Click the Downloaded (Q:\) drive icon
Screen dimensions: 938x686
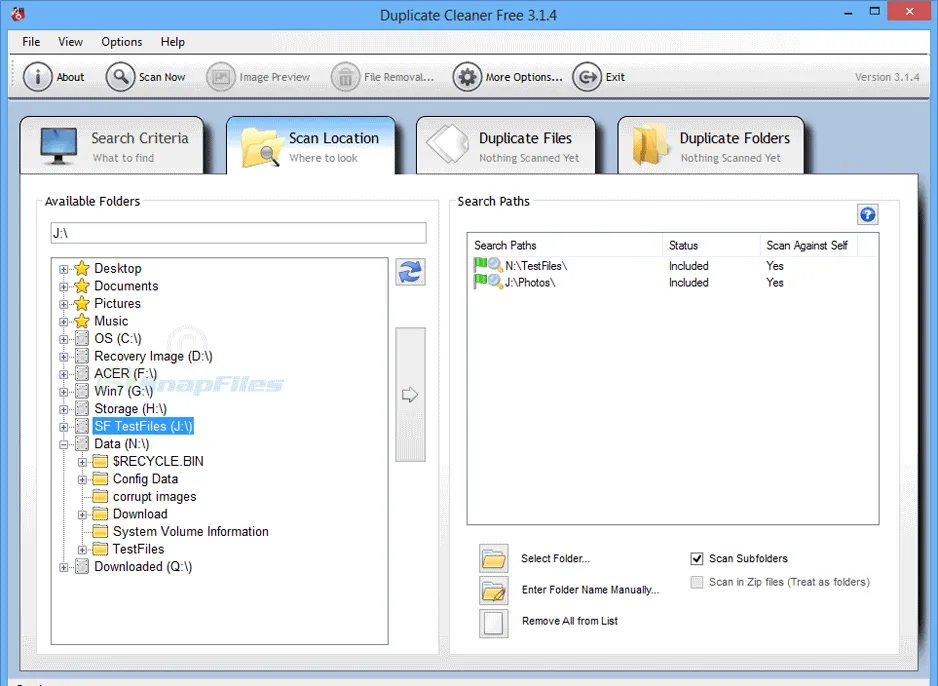click(x=82, y=566)
